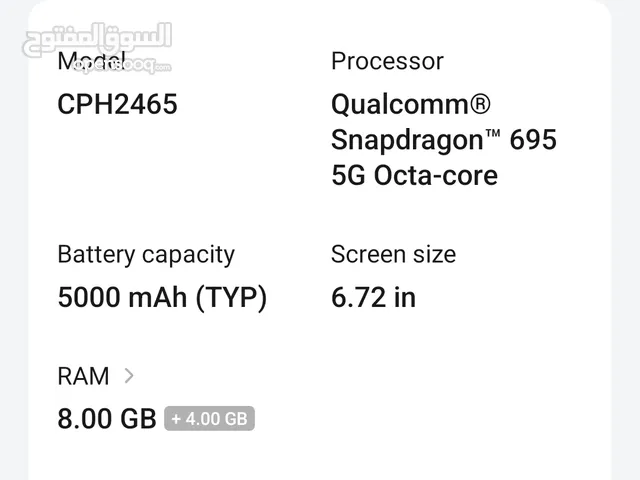Screen dimensions: 640x480
Task: Select the 6.72 in value
Action: 373,298
